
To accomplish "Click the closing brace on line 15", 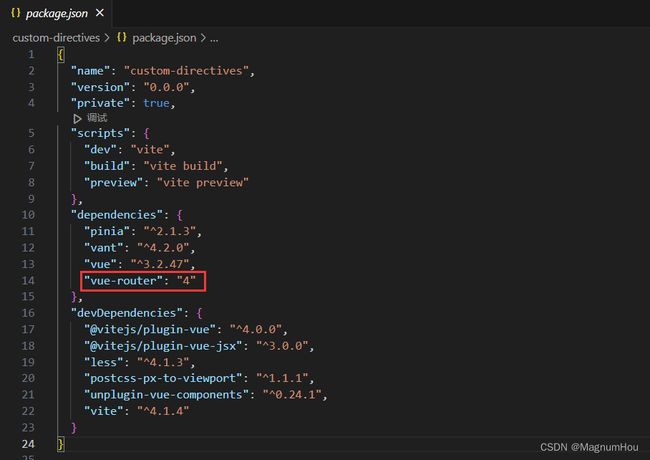I will click(74, 297).
